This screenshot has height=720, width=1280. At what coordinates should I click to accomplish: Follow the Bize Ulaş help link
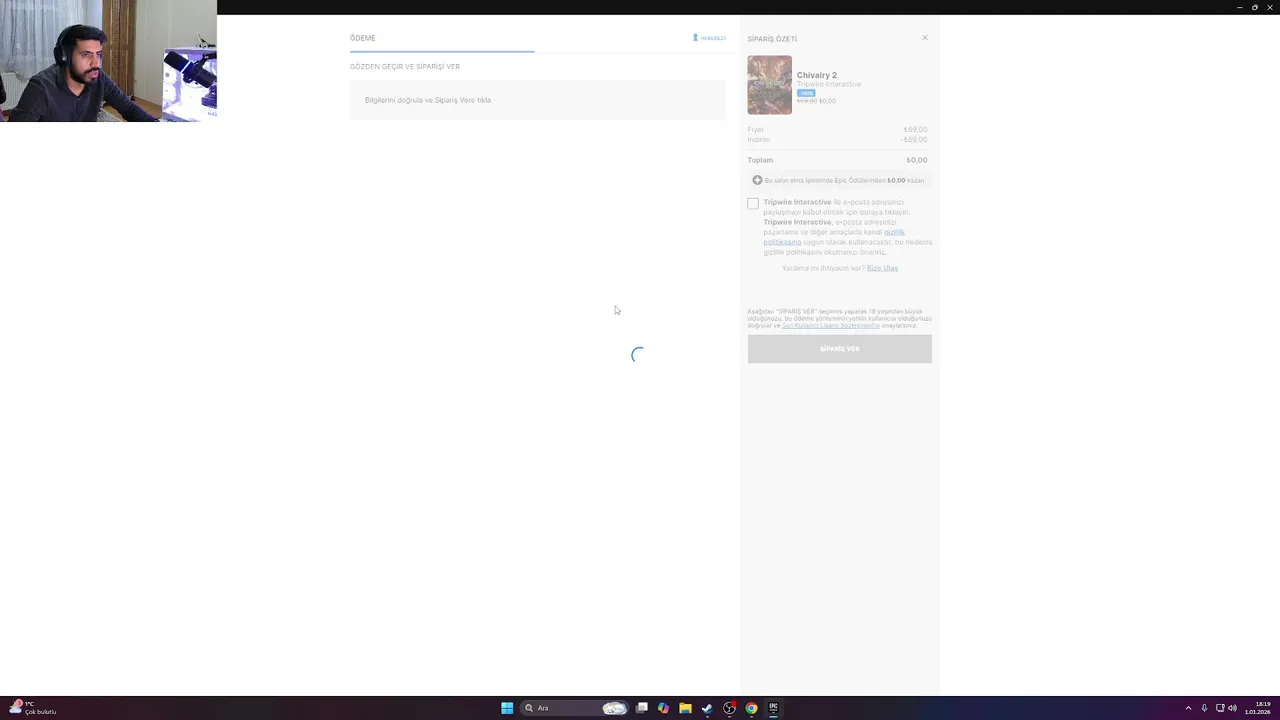tap(882, 268)
